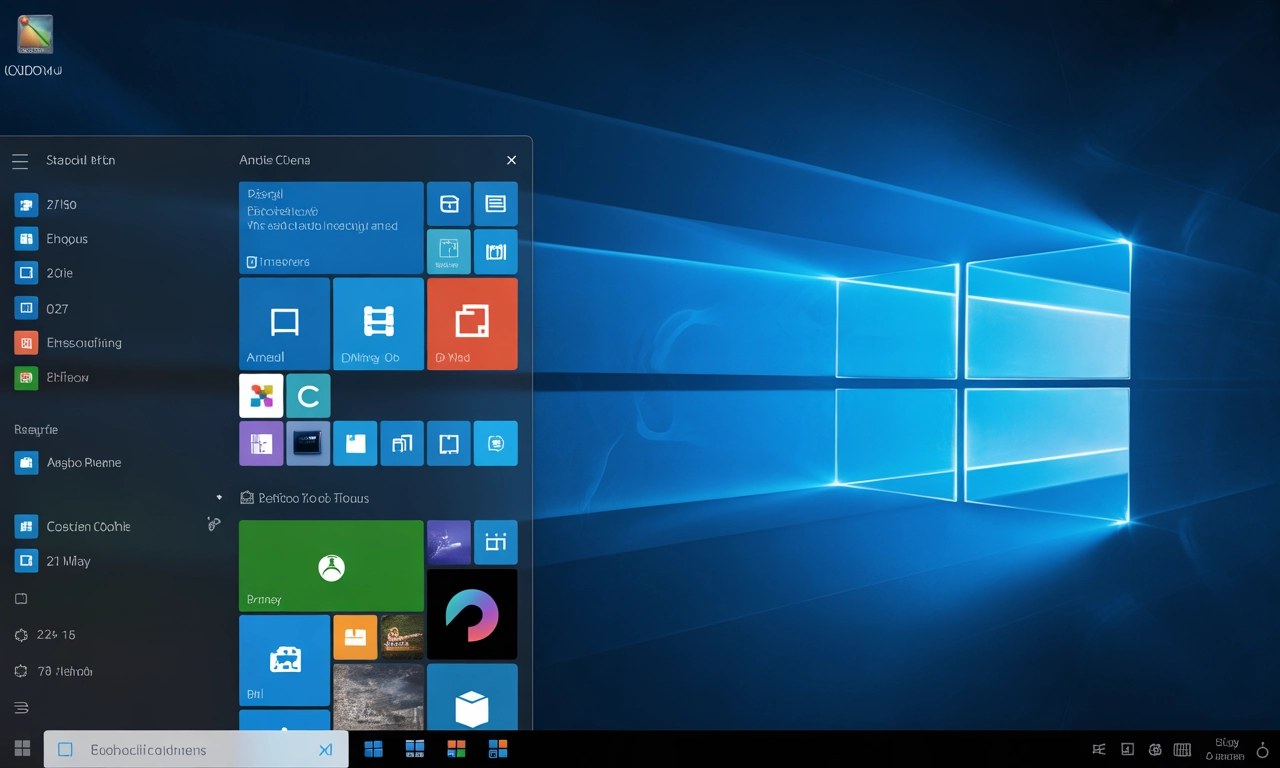Select the 027 app entry
Image resolution: width=1280 pixels, height=768 pixels.
pyautogui.click(x=42, y=308)
